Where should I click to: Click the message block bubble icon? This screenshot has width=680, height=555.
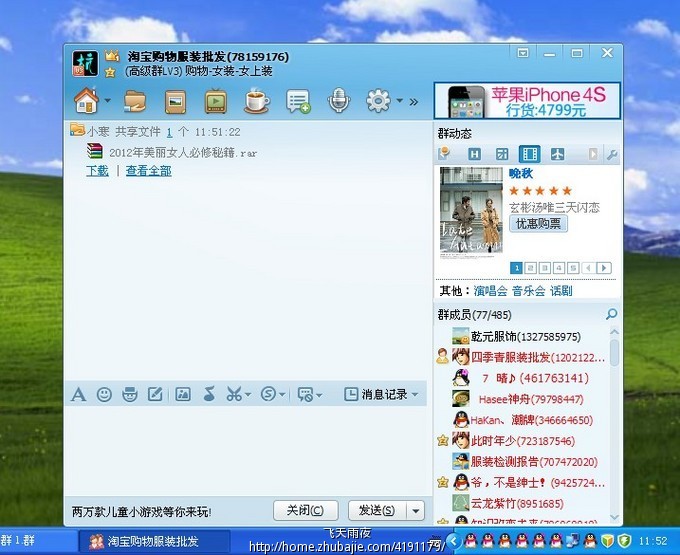pos(305,395)
